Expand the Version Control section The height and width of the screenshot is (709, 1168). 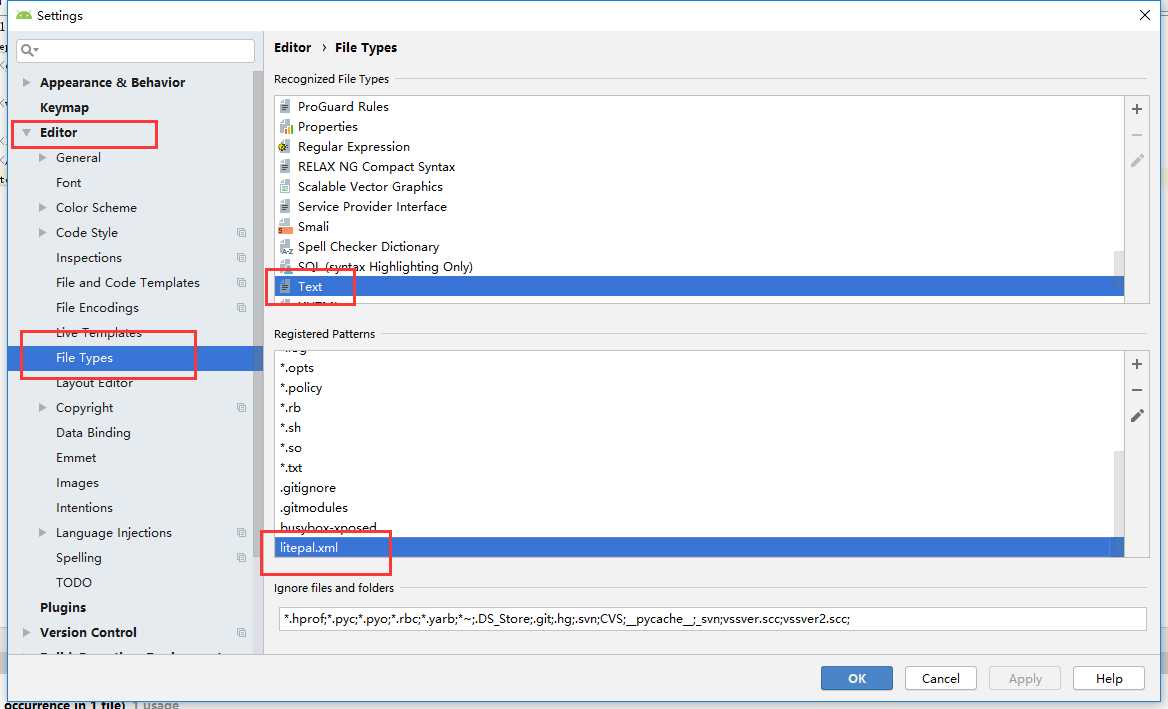[x=26, y=632]
